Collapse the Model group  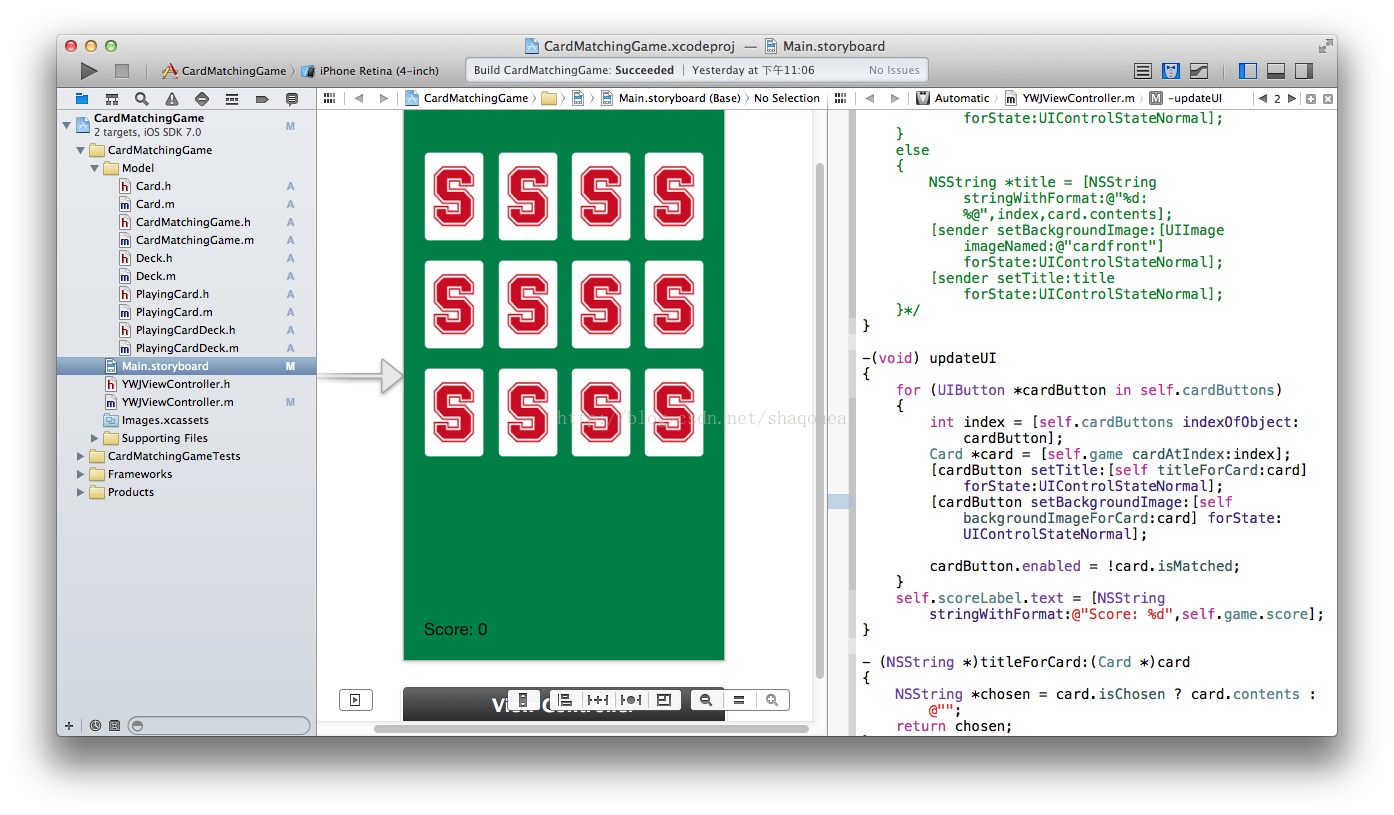[x=95, y=168]
